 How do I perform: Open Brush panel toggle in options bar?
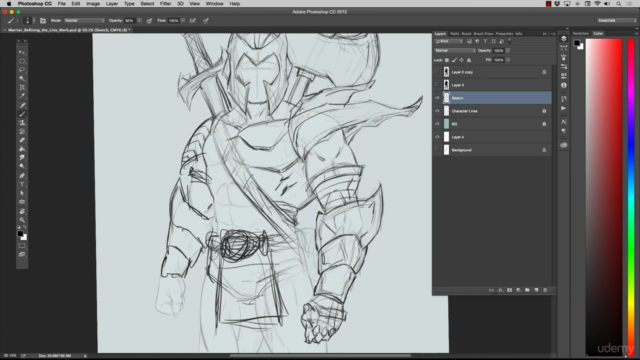(43, 20)
